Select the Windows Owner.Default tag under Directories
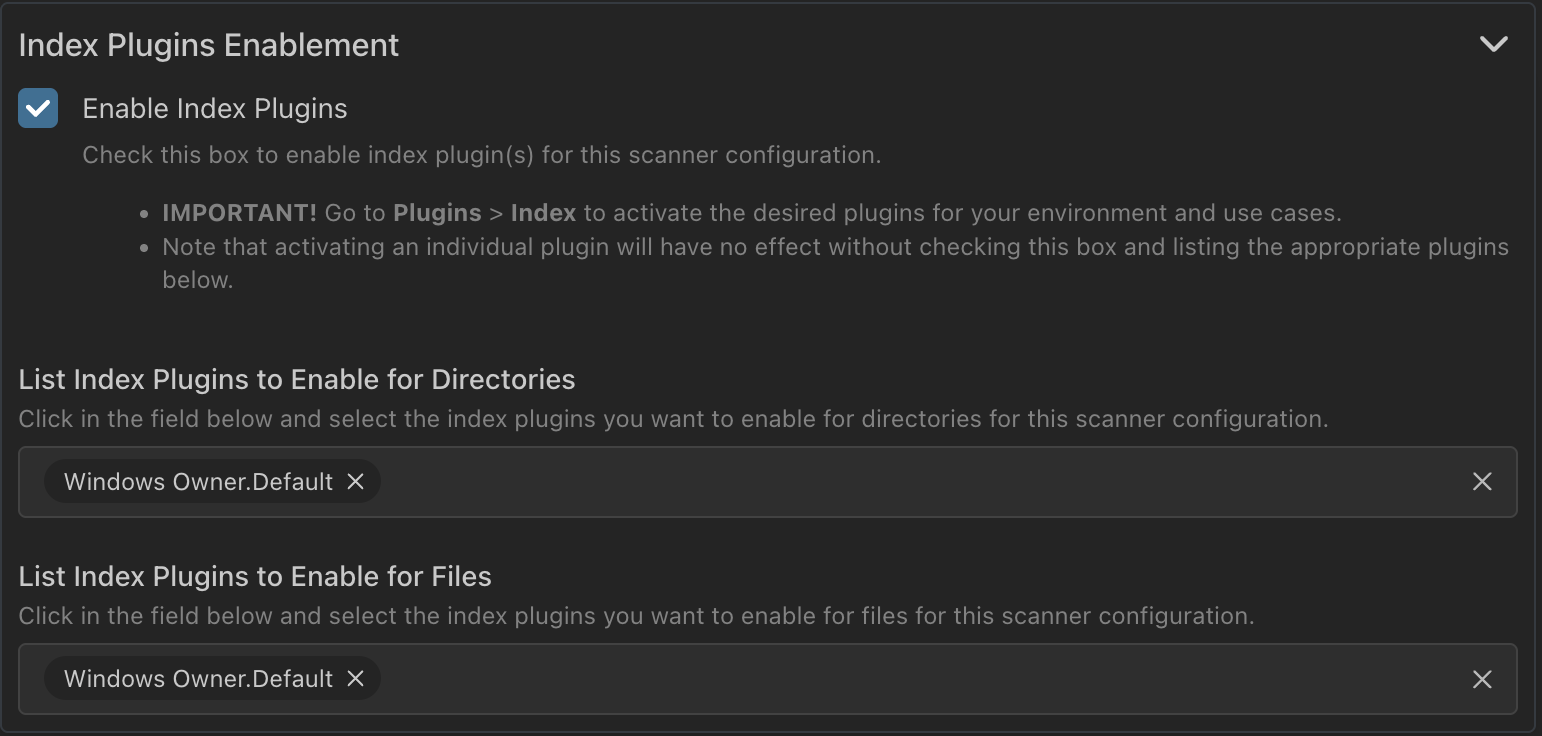Image resolution: width=1542 pixels, height=736 pixels. coord(198,482)
